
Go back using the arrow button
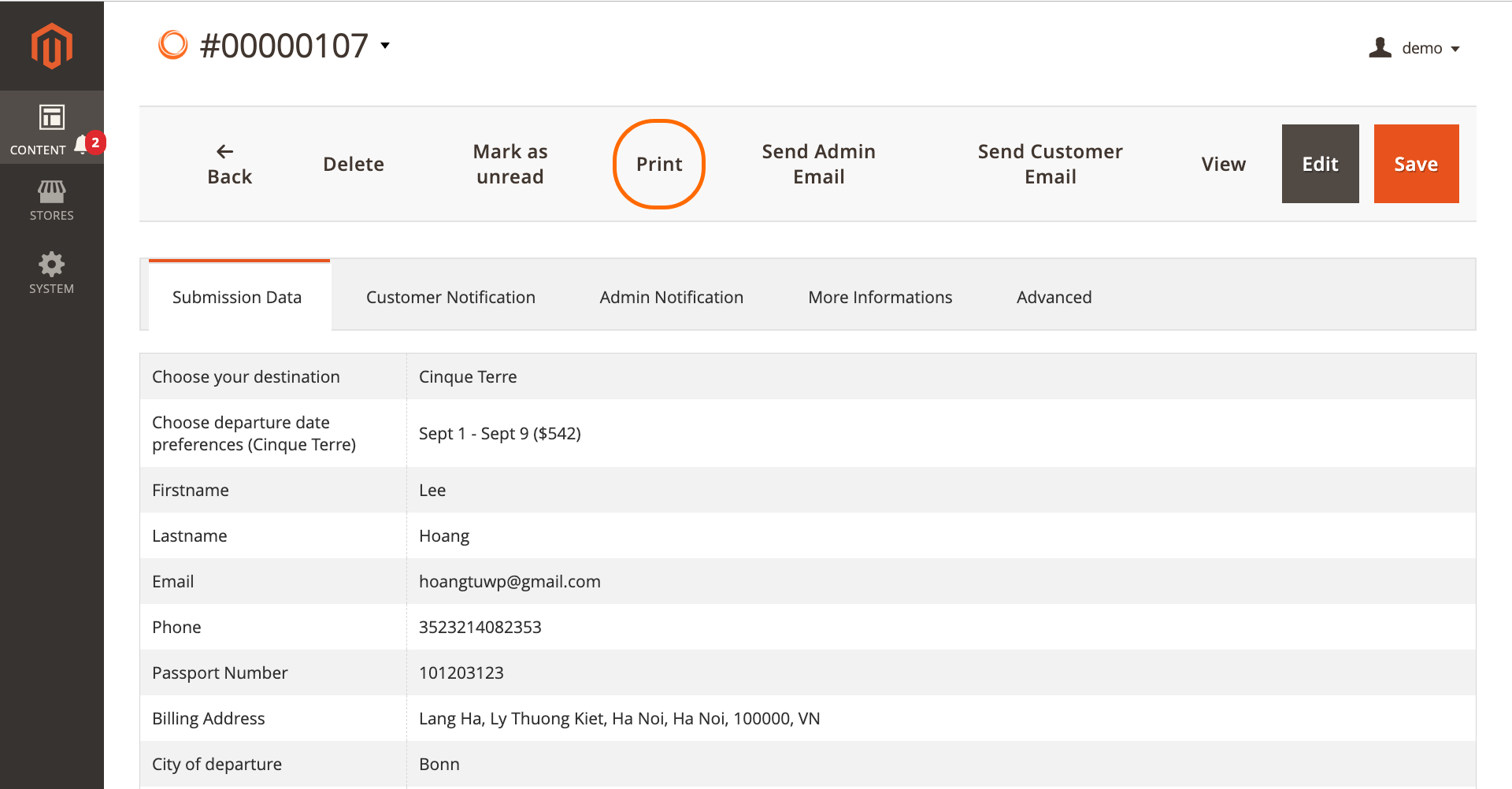(x=229, y=164)
